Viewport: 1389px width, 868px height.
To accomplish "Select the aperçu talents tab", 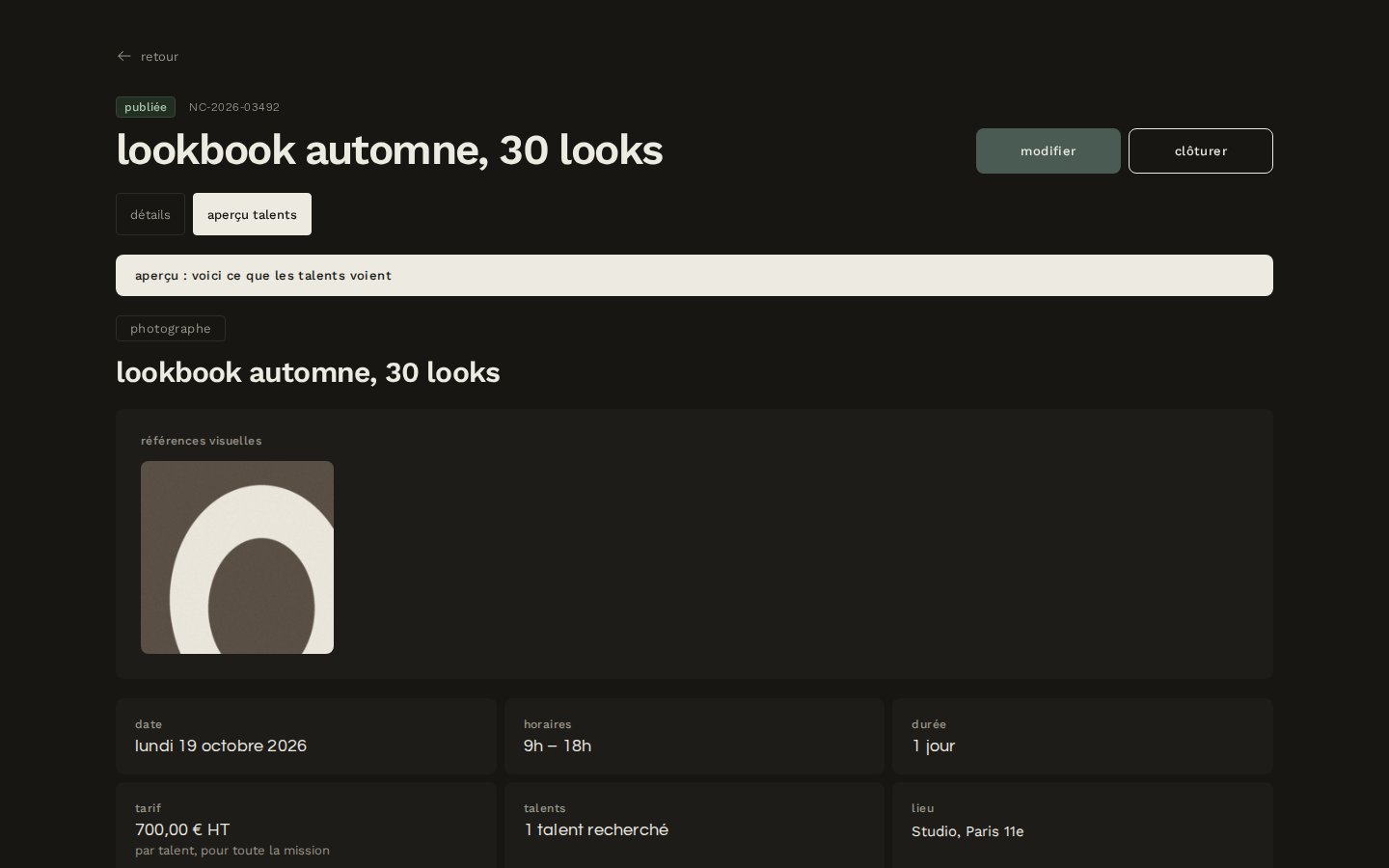I will point(252,214).
